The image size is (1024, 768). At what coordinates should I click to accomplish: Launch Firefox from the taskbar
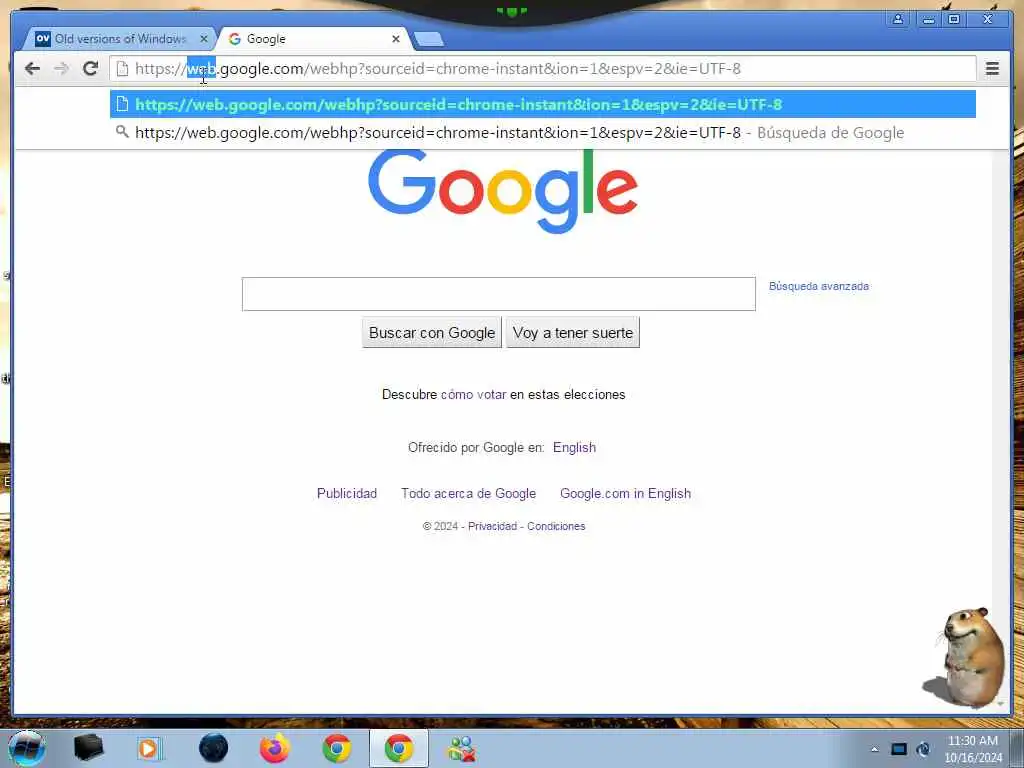pos(275,748)
